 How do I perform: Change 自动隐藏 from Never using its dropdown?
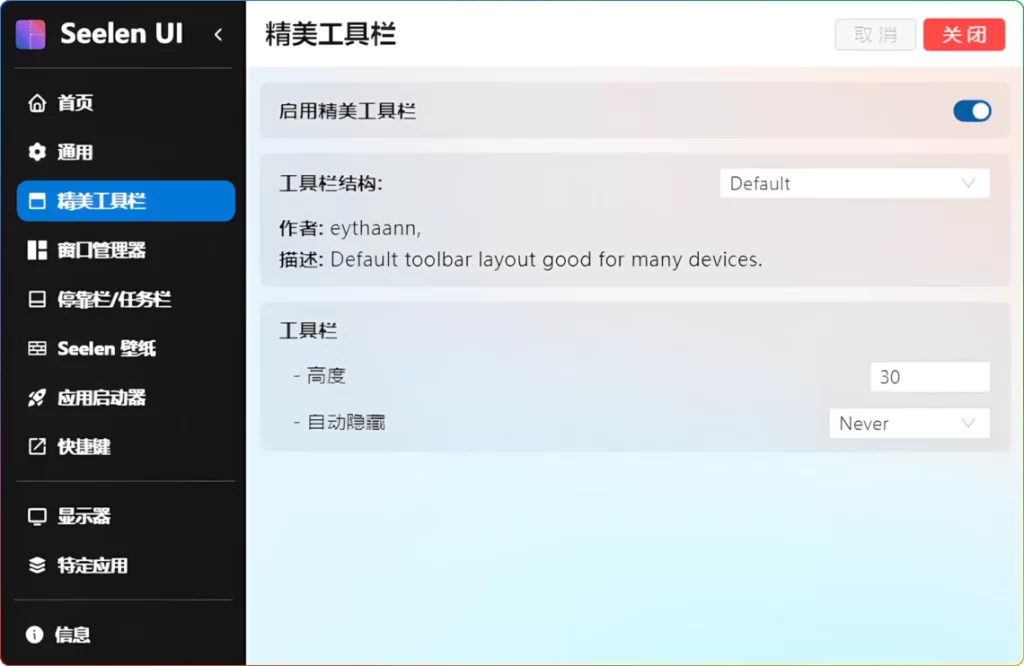point(908,423)
